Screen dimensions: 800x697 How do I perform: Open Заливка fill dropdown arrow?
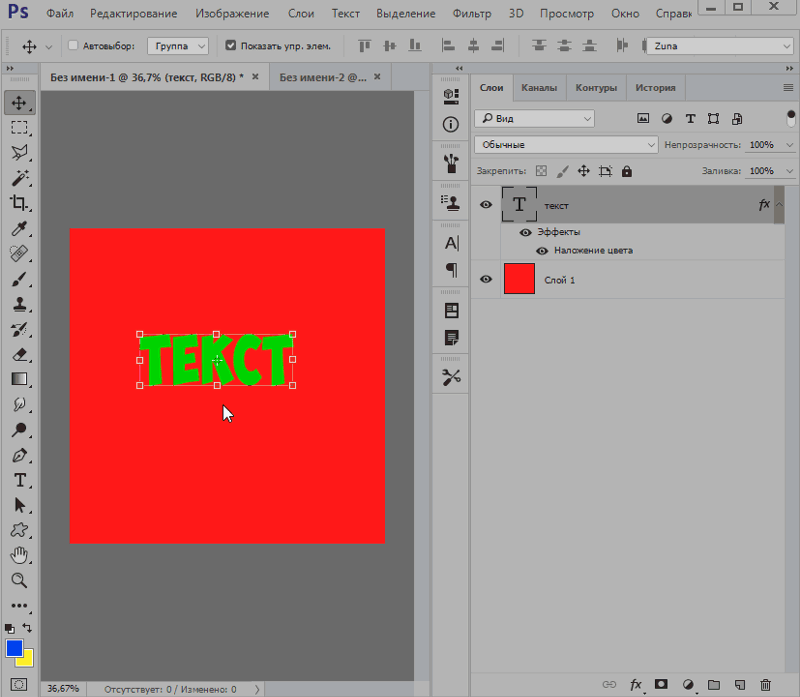point(790,171)
